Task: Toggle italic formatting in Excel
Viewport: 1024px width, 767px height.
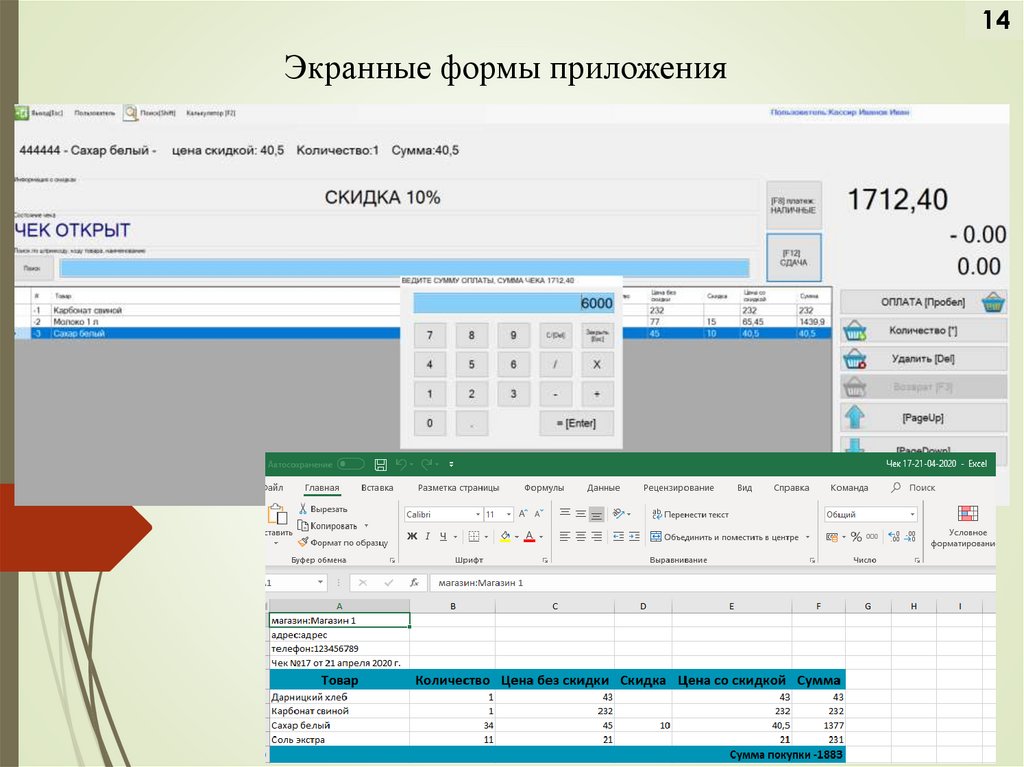Action: (x=428, y=536)
